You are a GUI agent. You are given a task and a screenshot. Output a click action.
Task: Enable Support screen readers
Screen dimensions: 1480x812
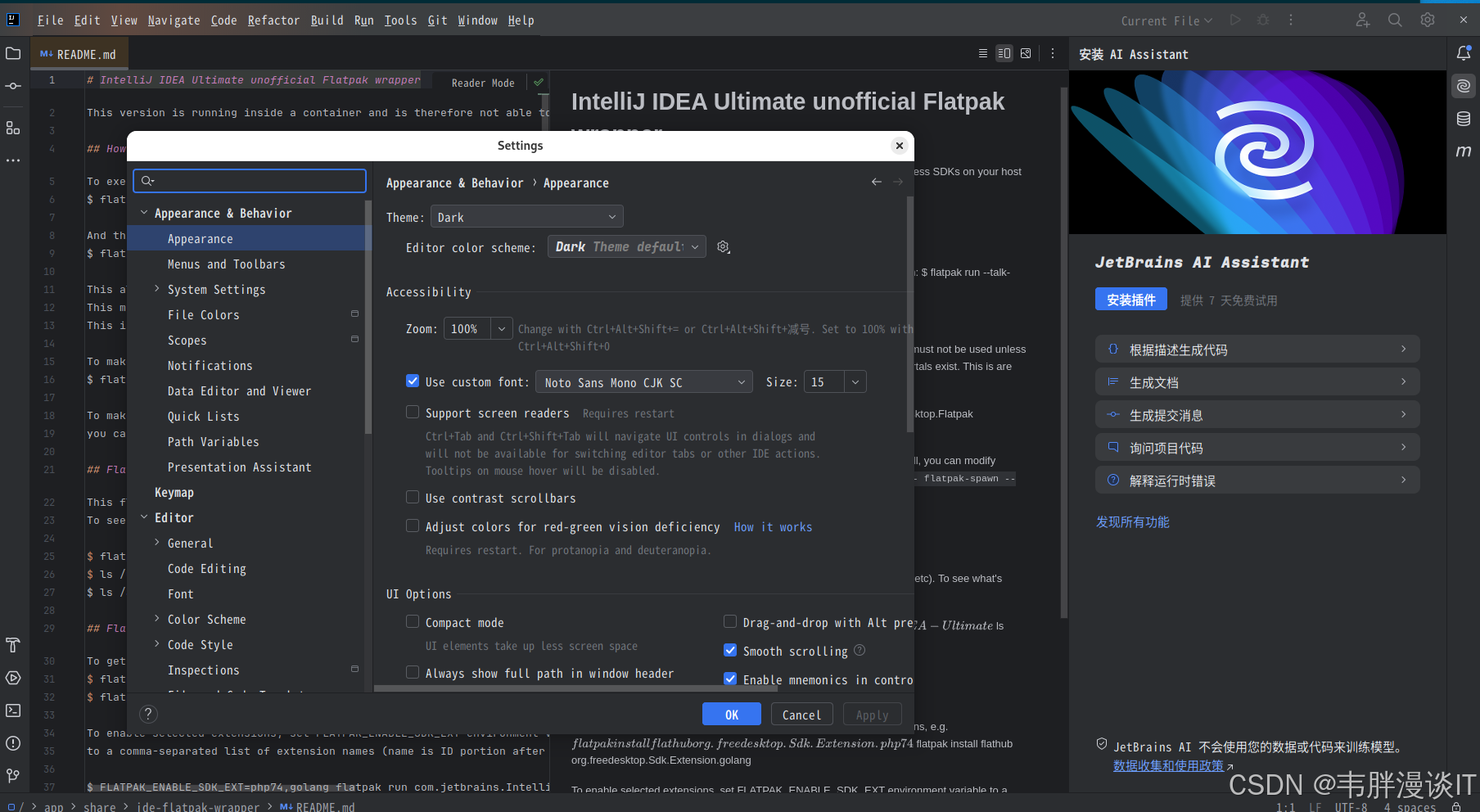(x=413, y=412)
